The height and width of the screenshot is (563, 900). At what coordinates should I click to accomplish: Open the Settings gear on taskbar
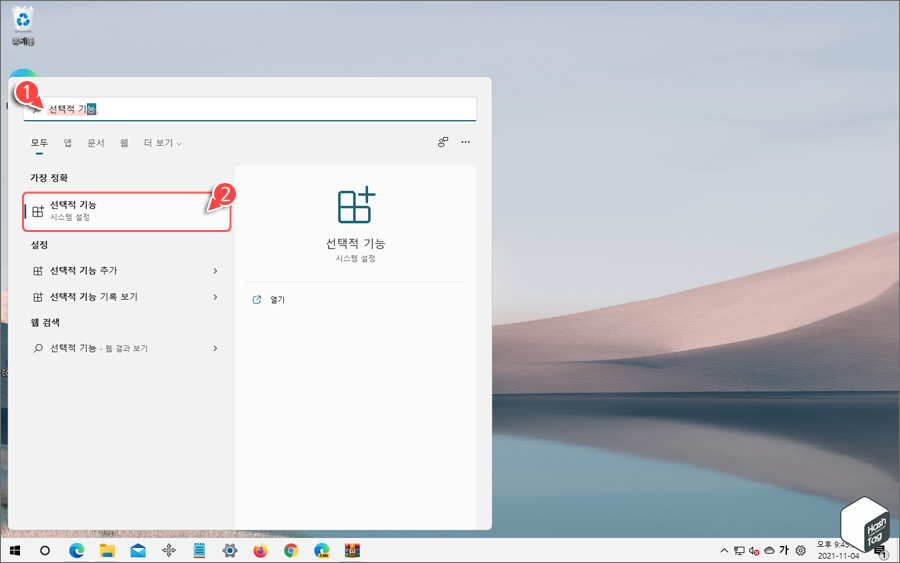pyautogui.click(x=230, y=551)
